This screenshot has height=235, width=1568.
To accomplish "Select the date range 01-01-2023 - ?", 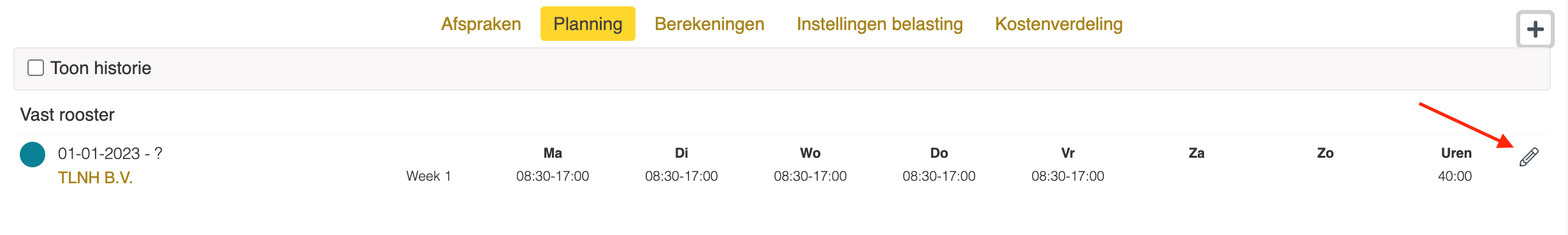I will [110, 153].
